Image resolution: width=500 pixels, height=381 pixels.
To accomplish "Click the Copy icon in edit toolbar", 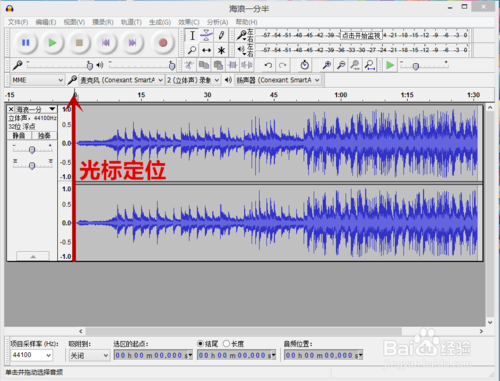I will click(203, 65).
